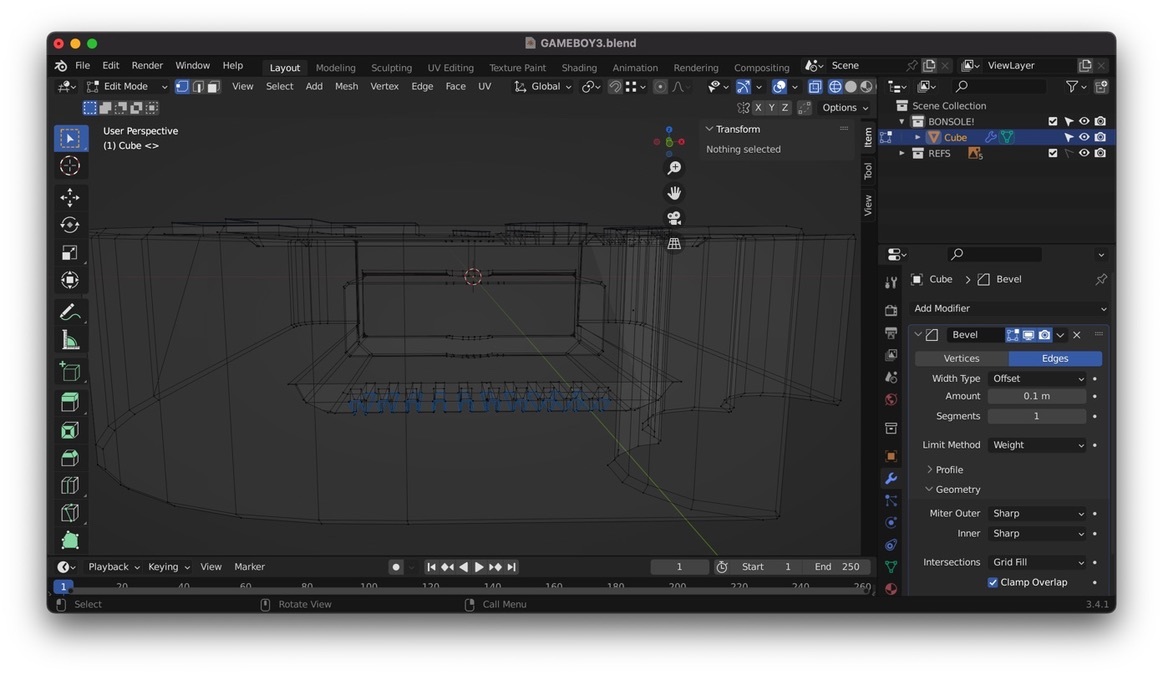
Task: Select the Annotate pencil tool
Action: tap(70, 312)
